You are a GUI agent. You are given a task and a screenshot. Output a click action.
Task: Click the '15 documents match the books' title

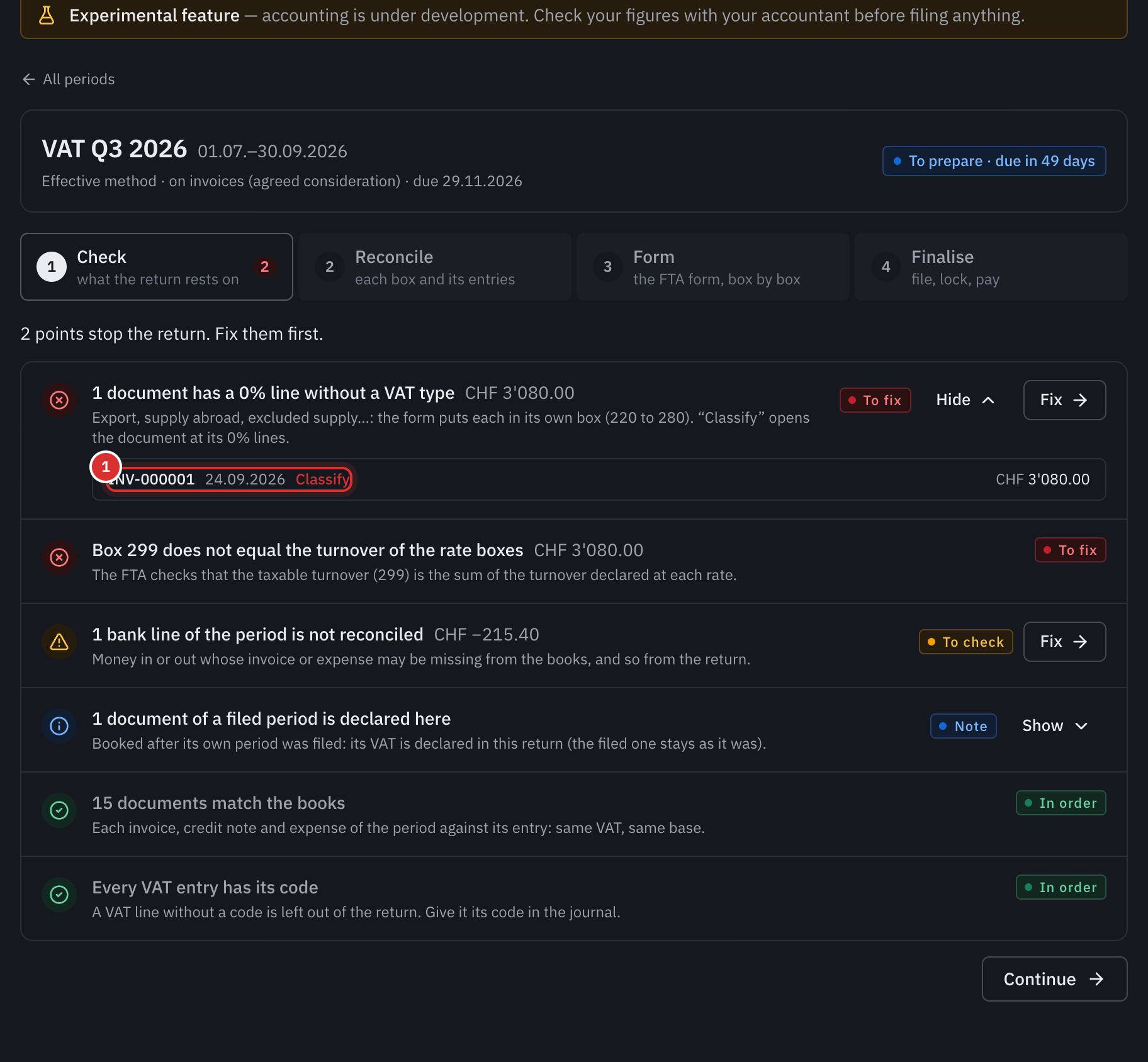point(218,803)
